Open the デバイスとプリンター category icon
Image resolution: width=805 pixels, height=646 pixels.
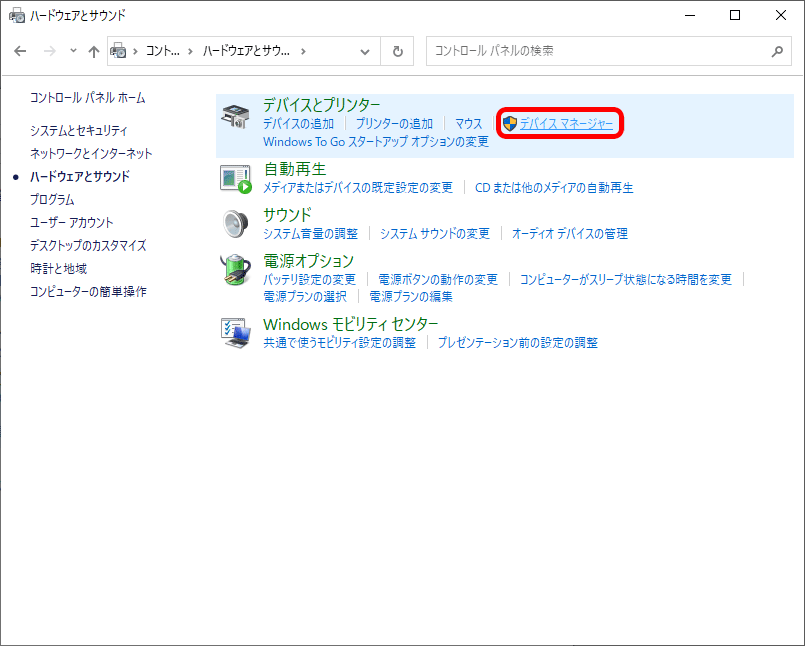point(235,117)
